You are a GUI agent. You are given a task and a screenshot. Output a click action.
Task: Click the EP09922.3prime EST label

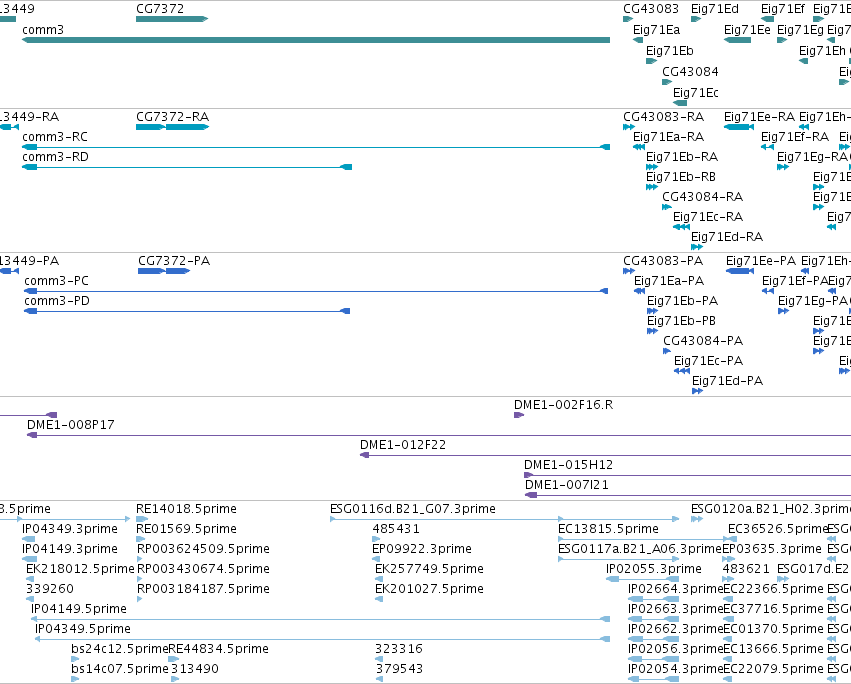[x=422, y=549]
